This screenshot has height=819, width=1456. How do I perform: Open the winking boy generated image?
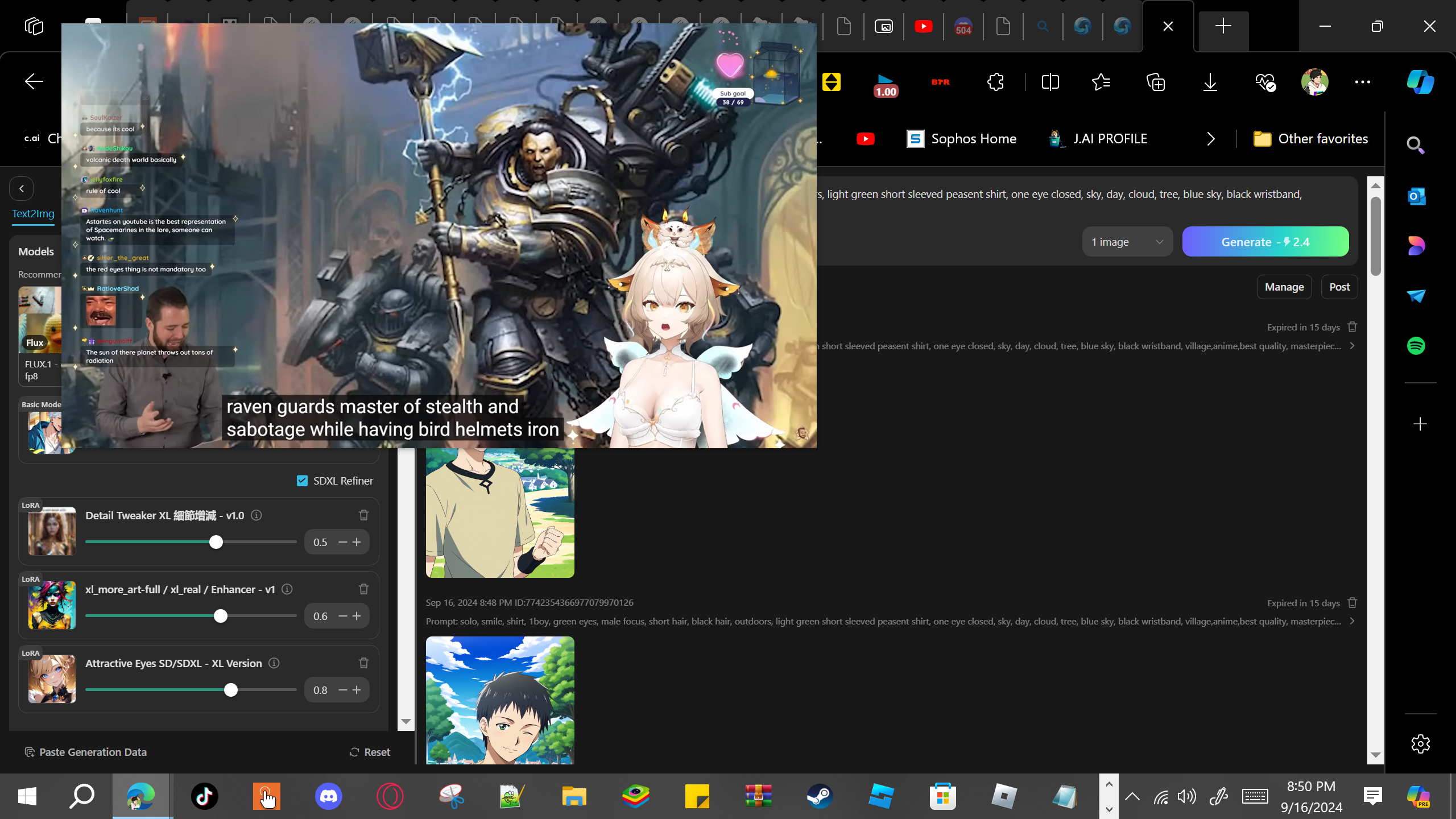(500, 700)
